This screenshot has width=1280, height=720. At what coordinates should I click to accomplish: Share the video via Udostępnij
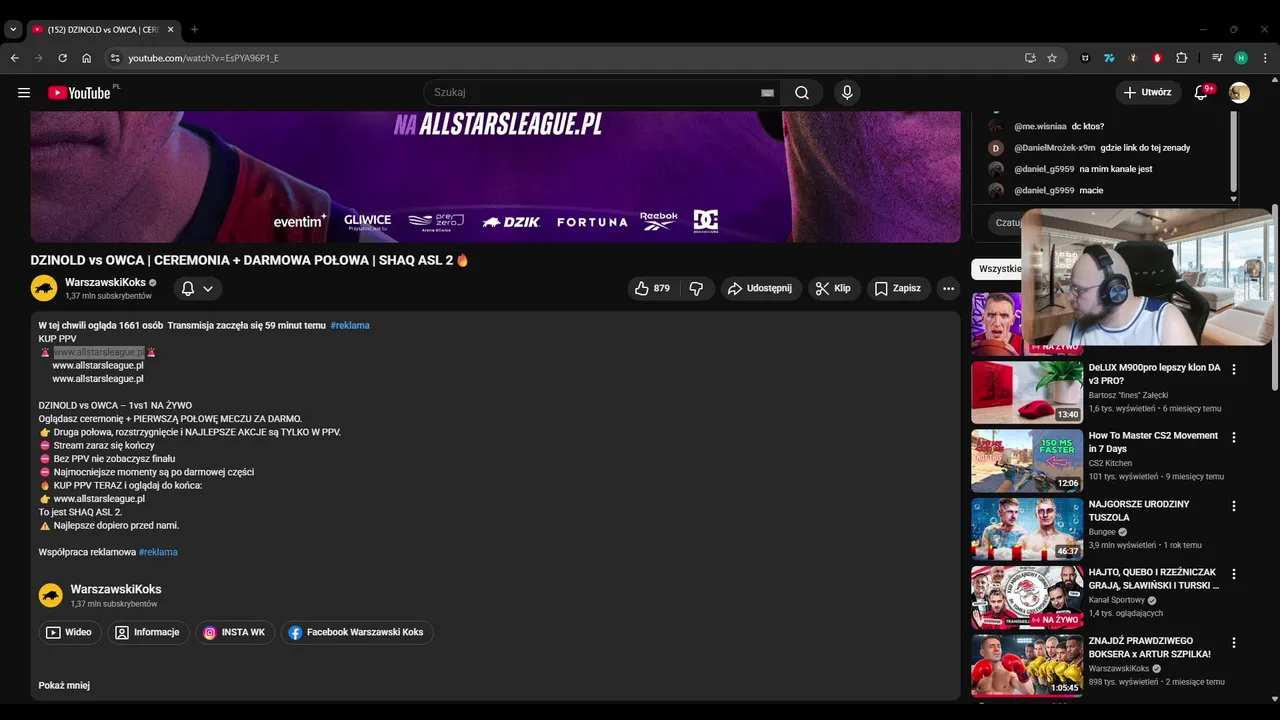[x=760, y=288]
